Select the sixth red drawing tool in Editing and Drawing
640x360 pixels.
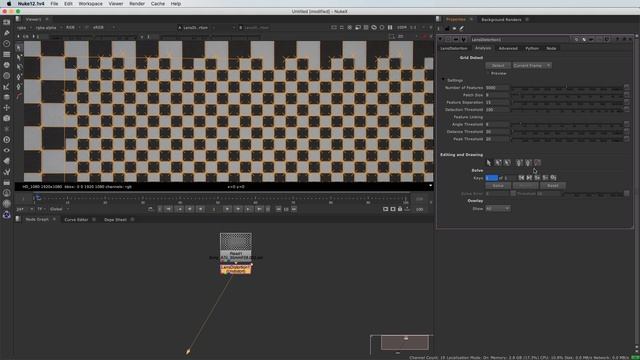pyautogui.click(x=538, y=162)
